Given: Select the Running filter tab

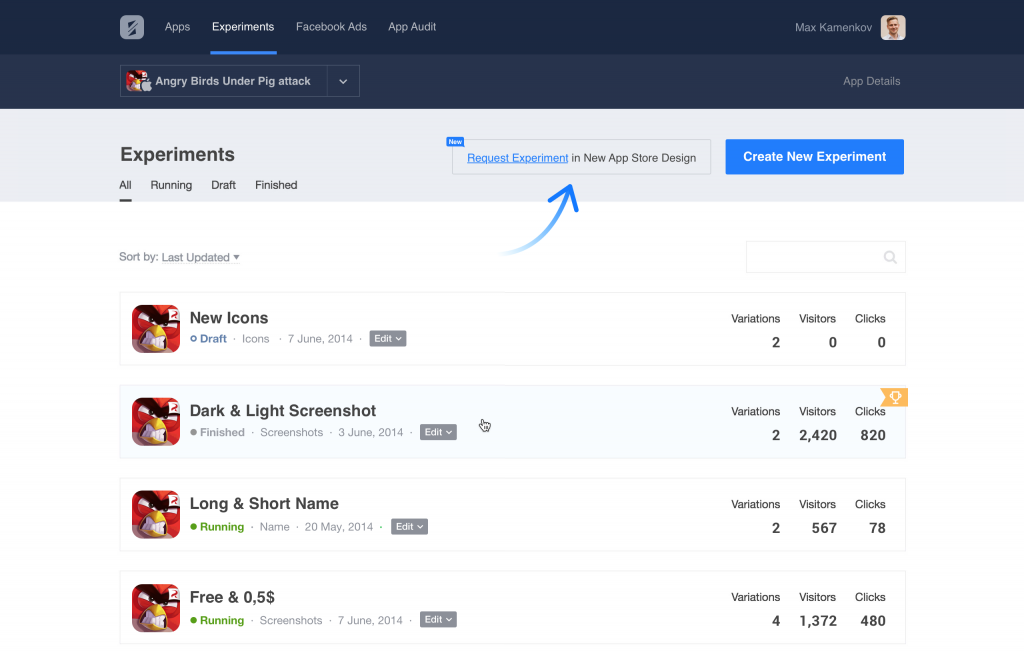Looking at the screenshot, I should (x=171, y=185).
